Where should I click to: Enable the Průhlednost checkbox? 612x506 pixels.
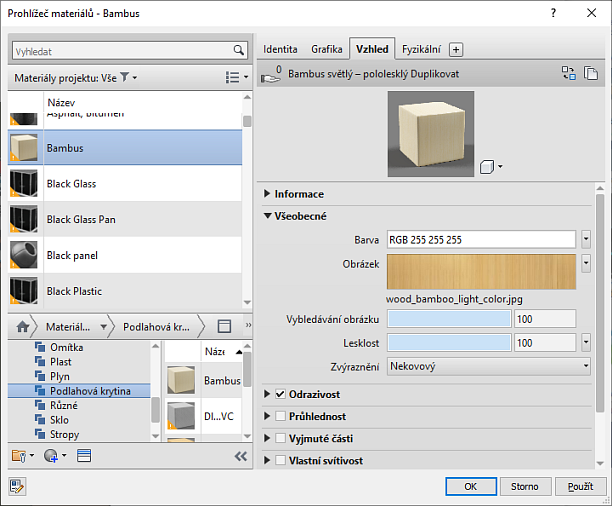280,416
